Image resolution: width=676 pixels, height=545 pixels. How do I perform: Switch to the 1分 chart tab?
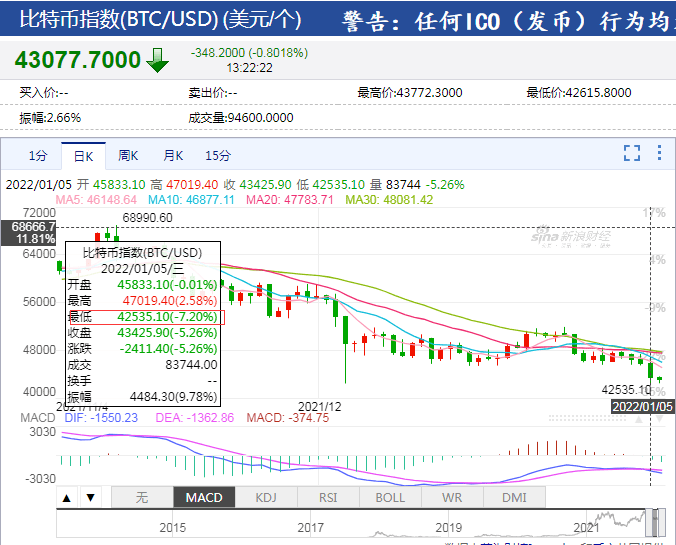click(x=38, y=156)
